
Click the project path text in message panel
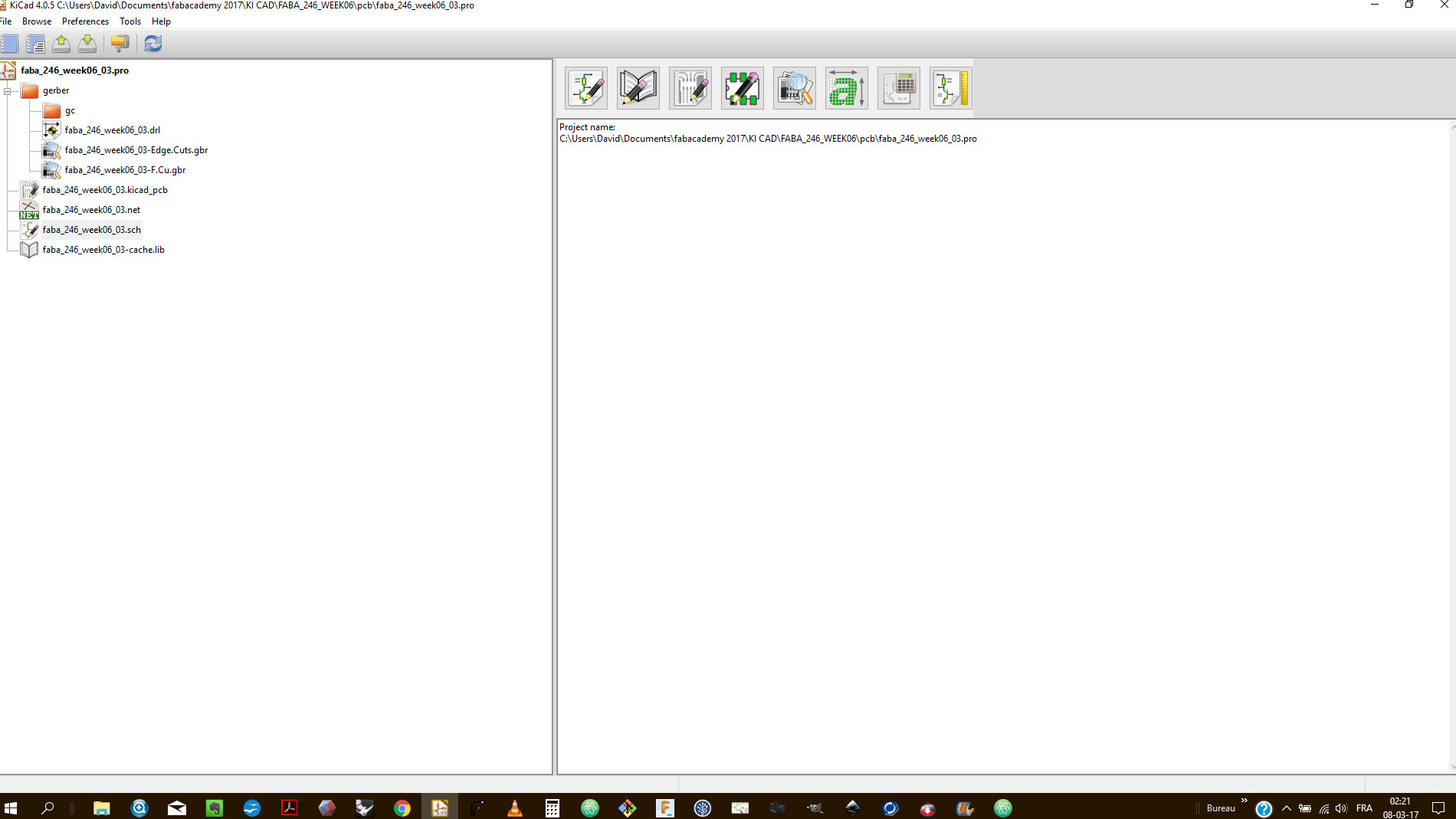(768, 139)
